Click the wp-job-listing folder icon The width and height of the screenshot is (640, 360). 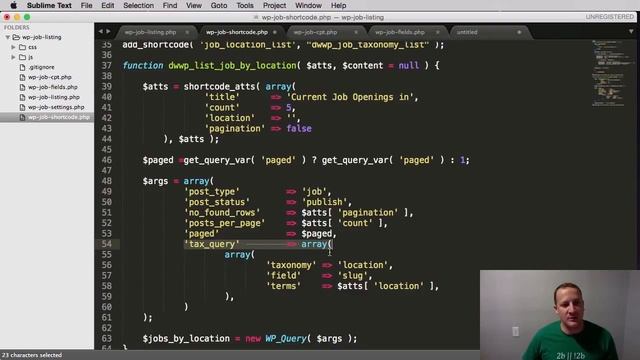pyautogui.click(x=16, y=37)
